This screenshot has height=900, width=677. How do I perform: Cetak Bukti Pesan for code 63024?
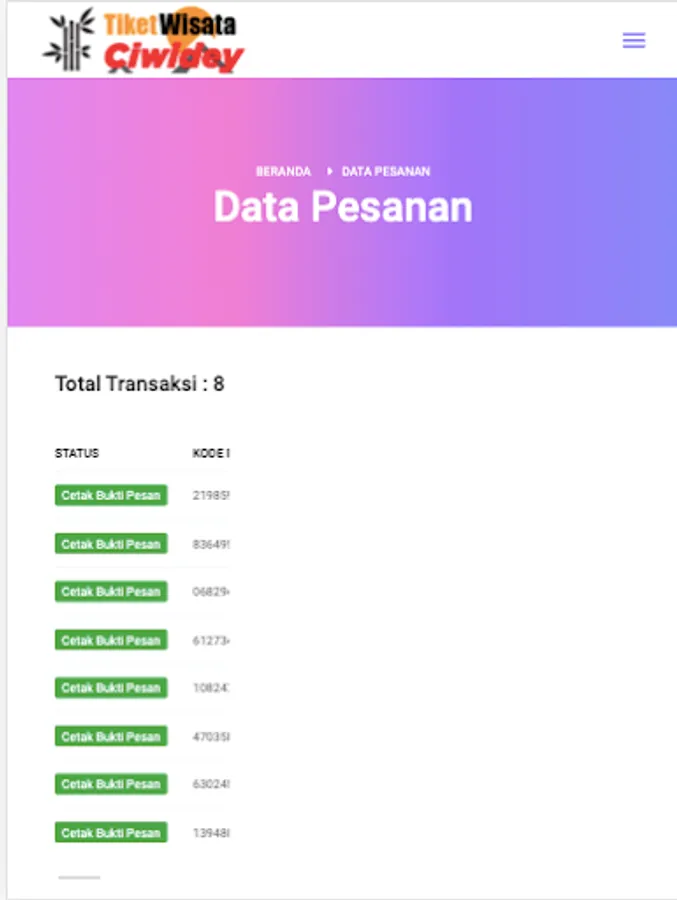(x=111, y=784)
